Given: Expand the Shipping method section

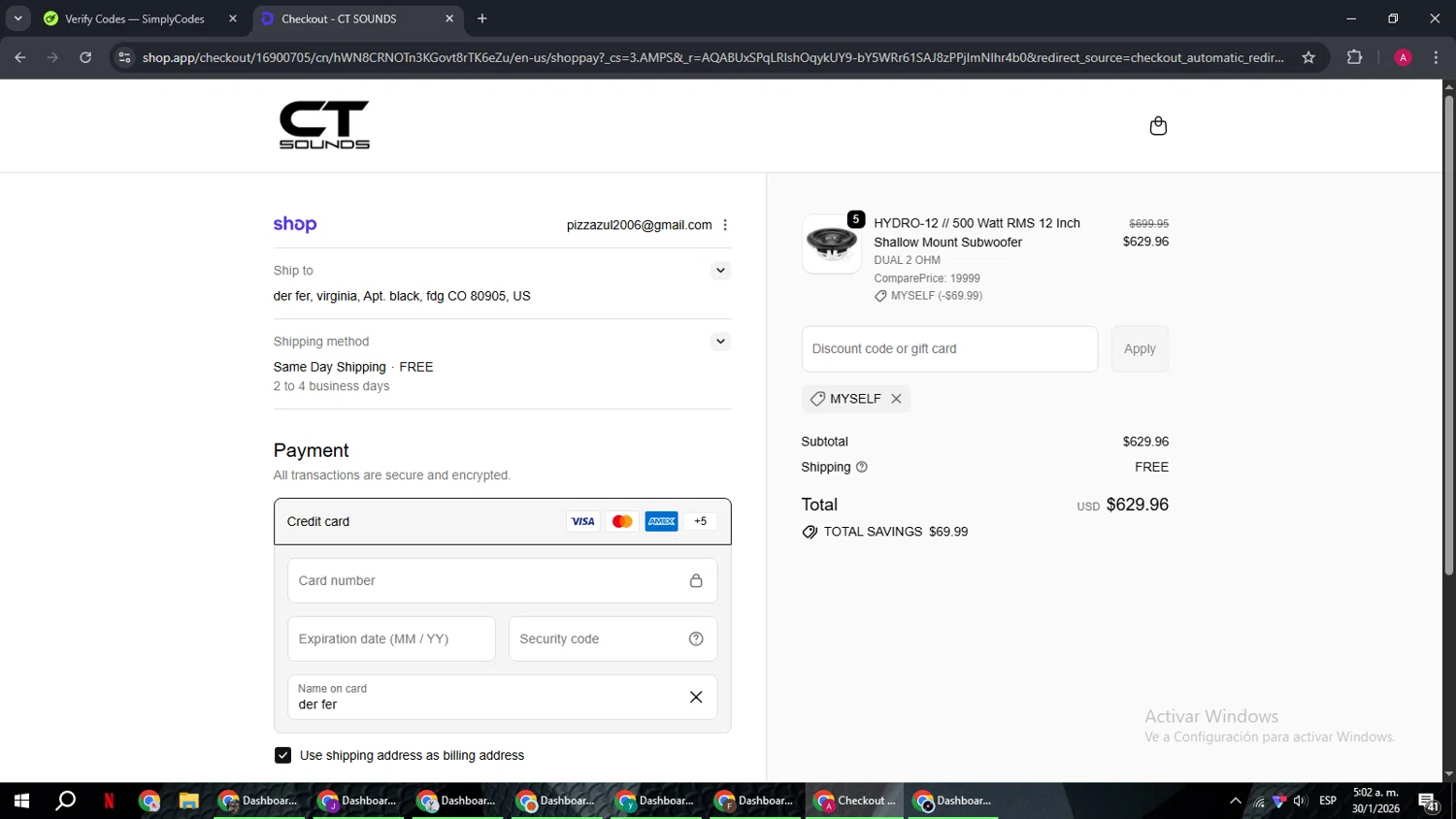Looking at the screenshot, I should [720, 342].
